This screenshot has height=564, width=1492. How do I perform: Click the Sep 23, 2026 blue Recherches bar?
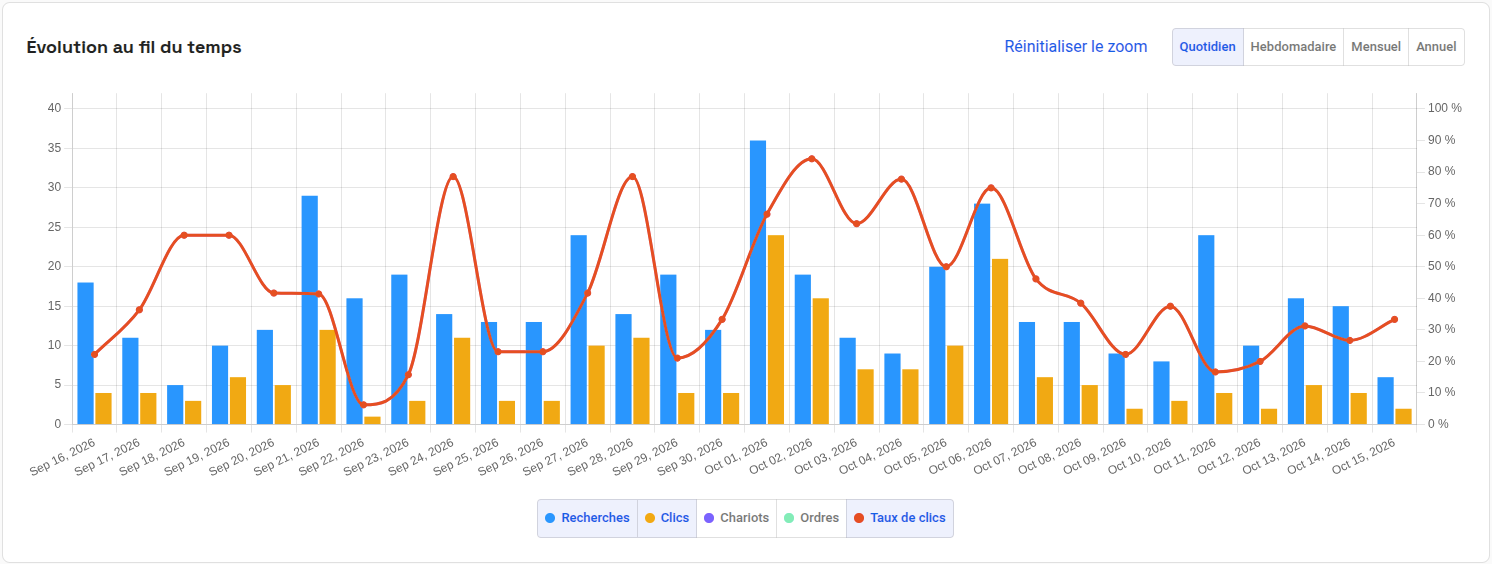tap(399, 350)
